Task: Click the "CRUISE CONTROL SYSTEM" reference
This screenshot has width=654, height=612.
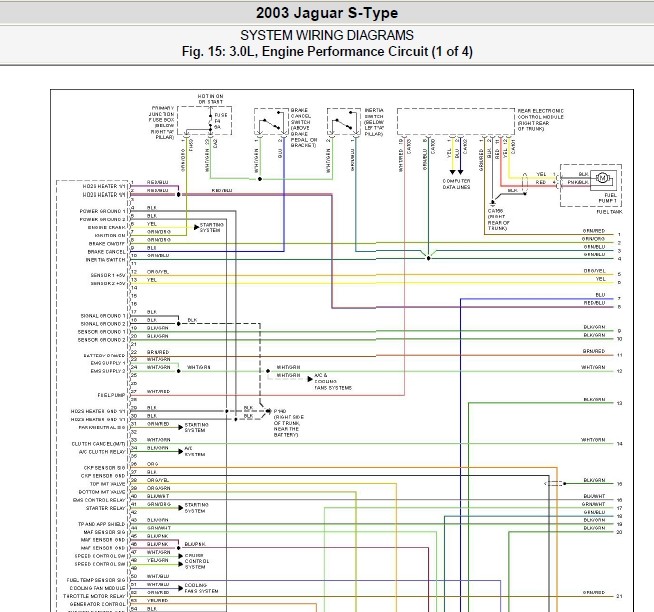Action: pyautogui.click(x=197, y=561)
